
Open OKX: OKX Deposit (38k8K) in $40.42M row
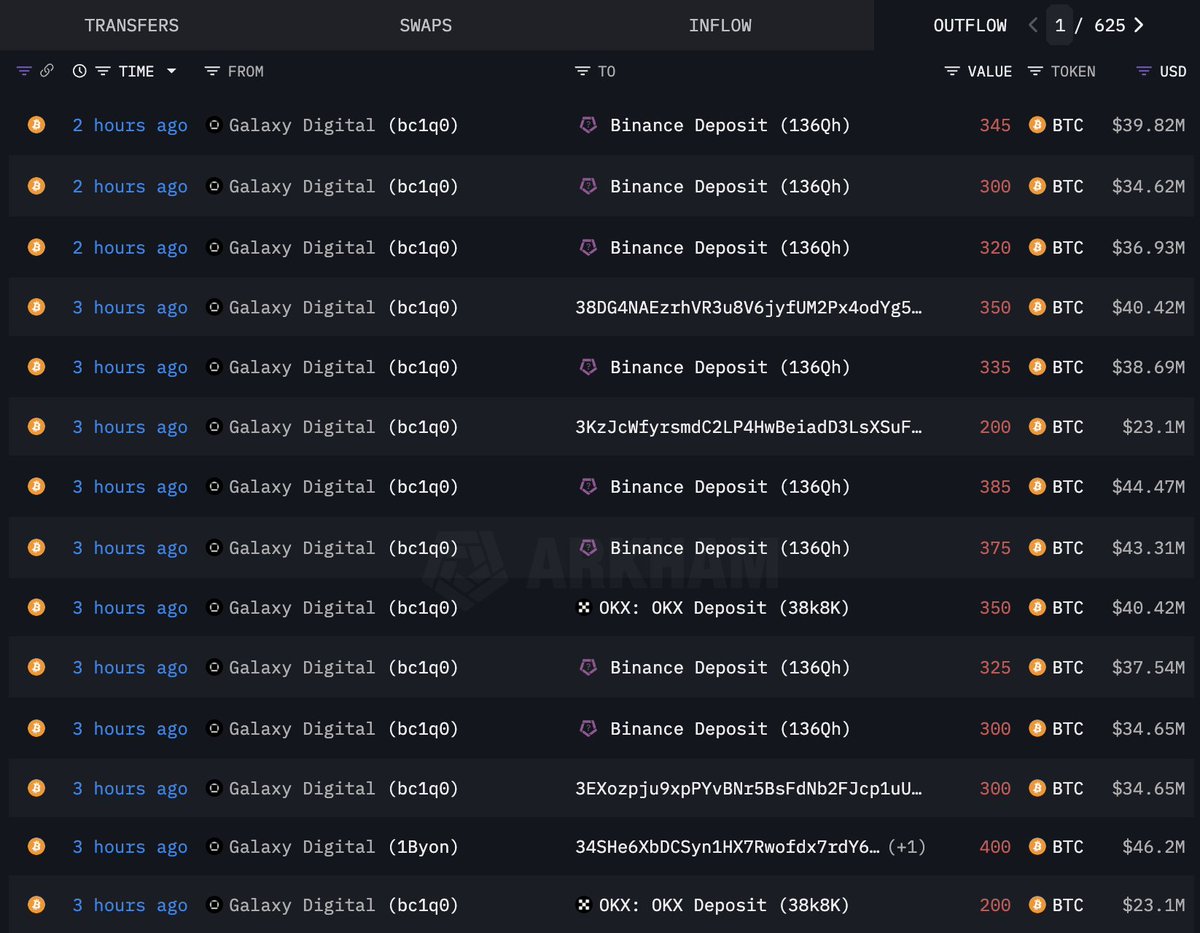point(724,607)
